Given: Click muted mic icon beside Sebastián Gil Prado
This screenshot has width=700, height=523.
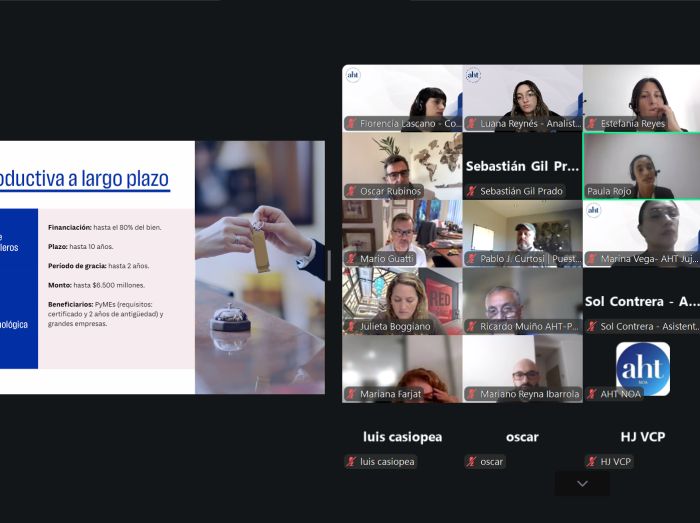Looking at the screenshot, I should point(472,191).
